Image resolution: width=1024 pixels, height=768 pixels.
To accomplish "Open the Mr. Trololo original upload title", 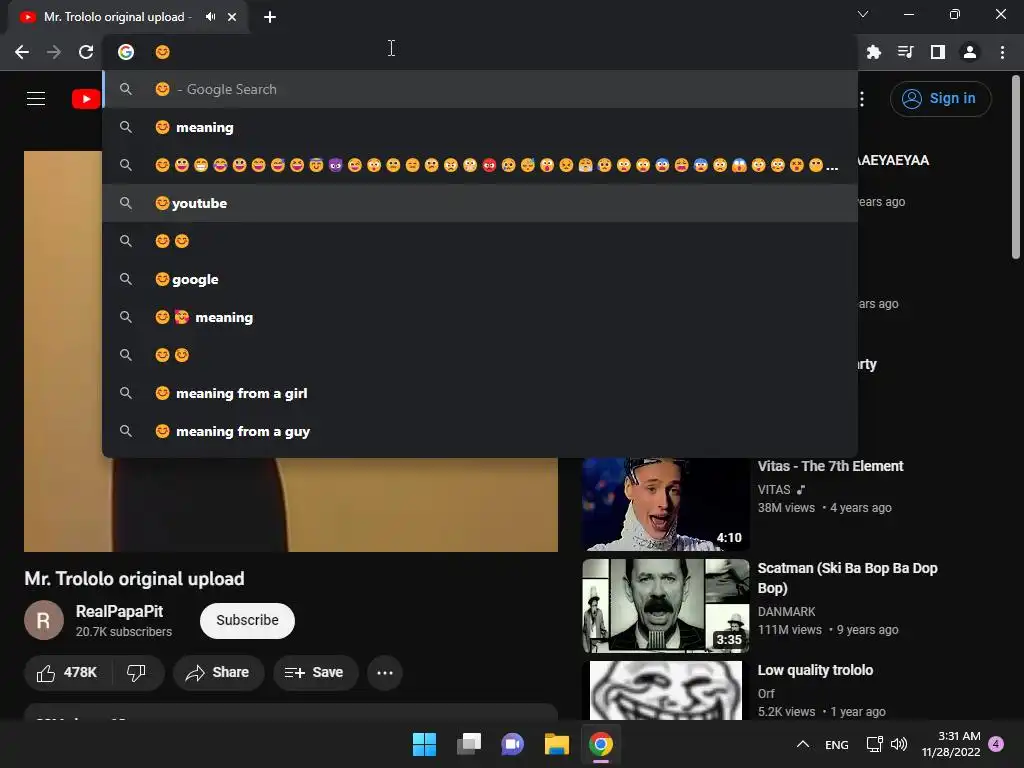I will click(x=134, y=579).
